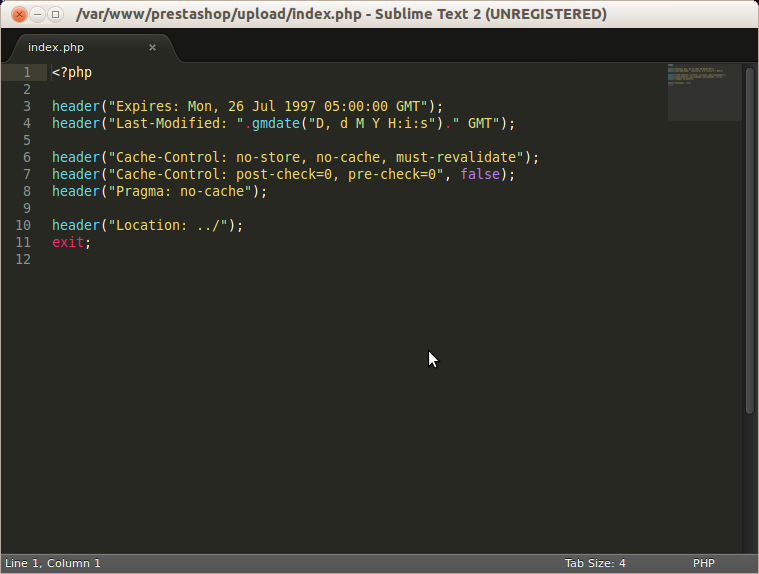
Task: Minimize the Sublime Text window
Action: point(37,15)
